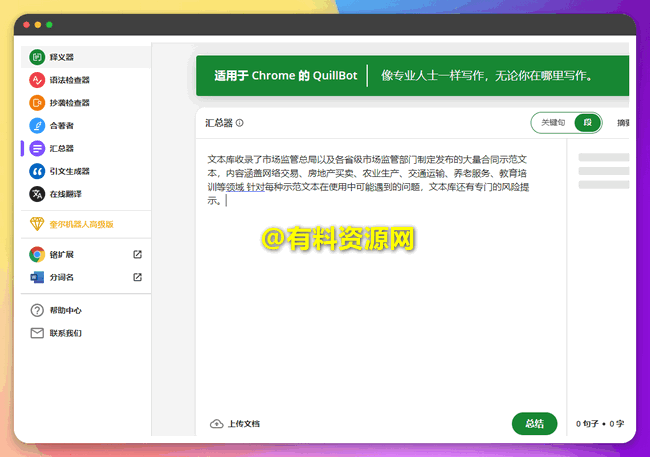The width and height of the screenshot is (650, 457).
Task: Click the yellow minimize window button
Action: coord(38,25)
